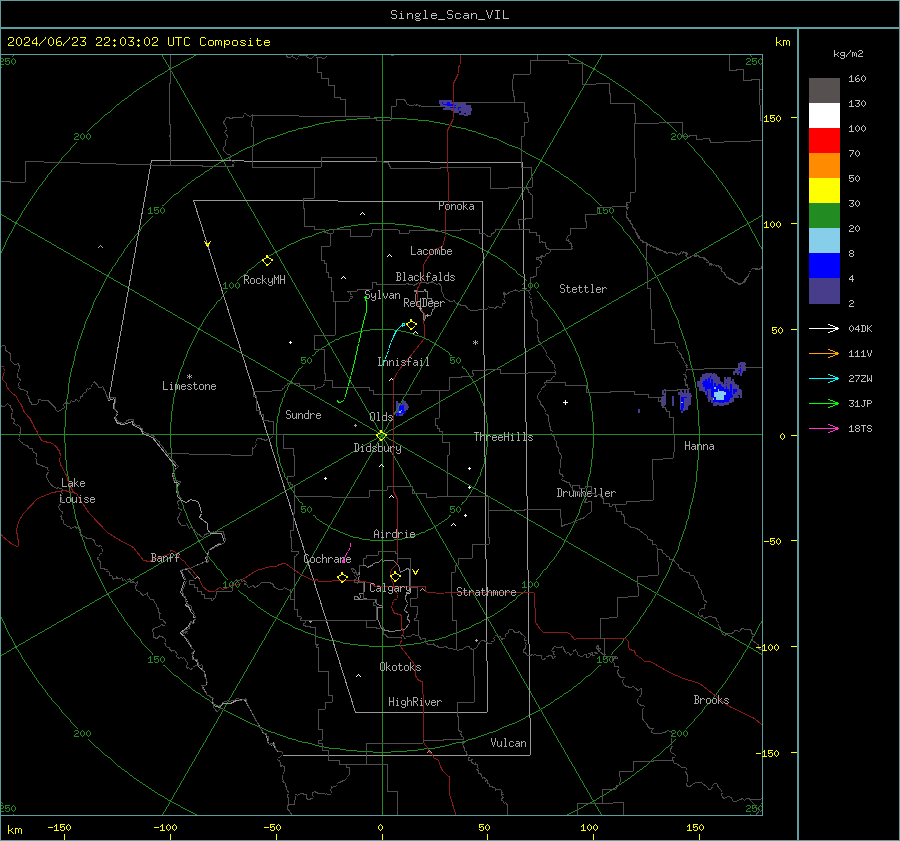The width and height of the screenshot is (900, 841).
Task: Click the magenta 18TS track near Cochrane
Action: [x=347, y=552]
